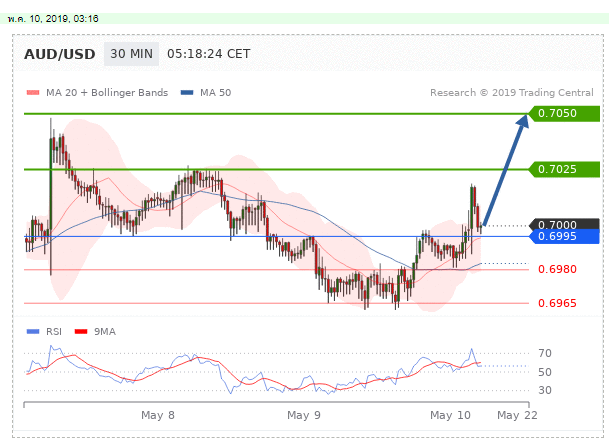This screenshot has width=609, height=442.
Task: Click the MA 20 + Bollinger Bands text
Action: click(107, 92)
